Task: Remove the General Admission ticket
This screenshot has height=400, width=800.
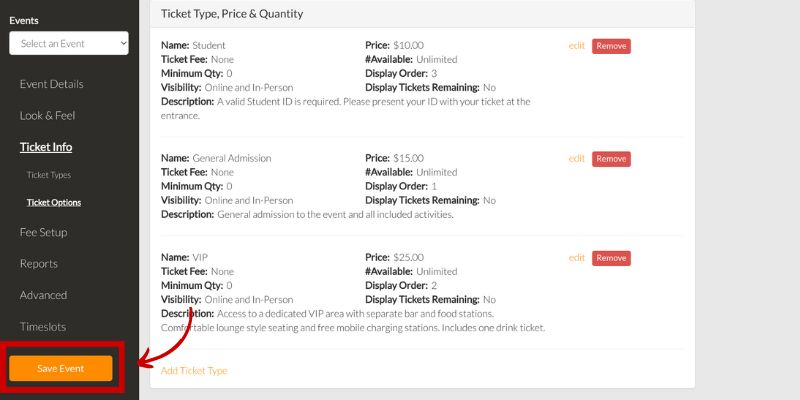Action: [x=611, y=158]
